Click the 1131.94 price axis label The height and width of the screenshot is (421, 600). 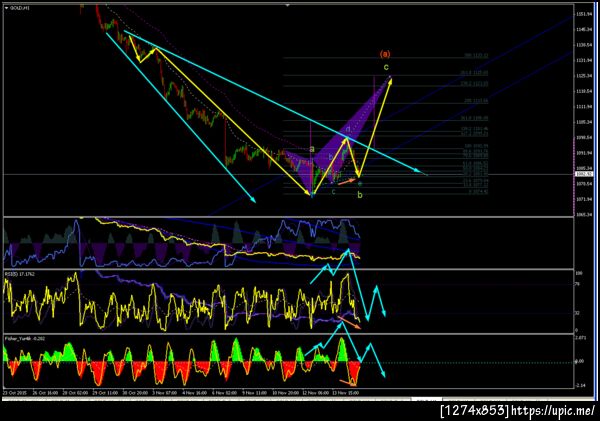584,60
